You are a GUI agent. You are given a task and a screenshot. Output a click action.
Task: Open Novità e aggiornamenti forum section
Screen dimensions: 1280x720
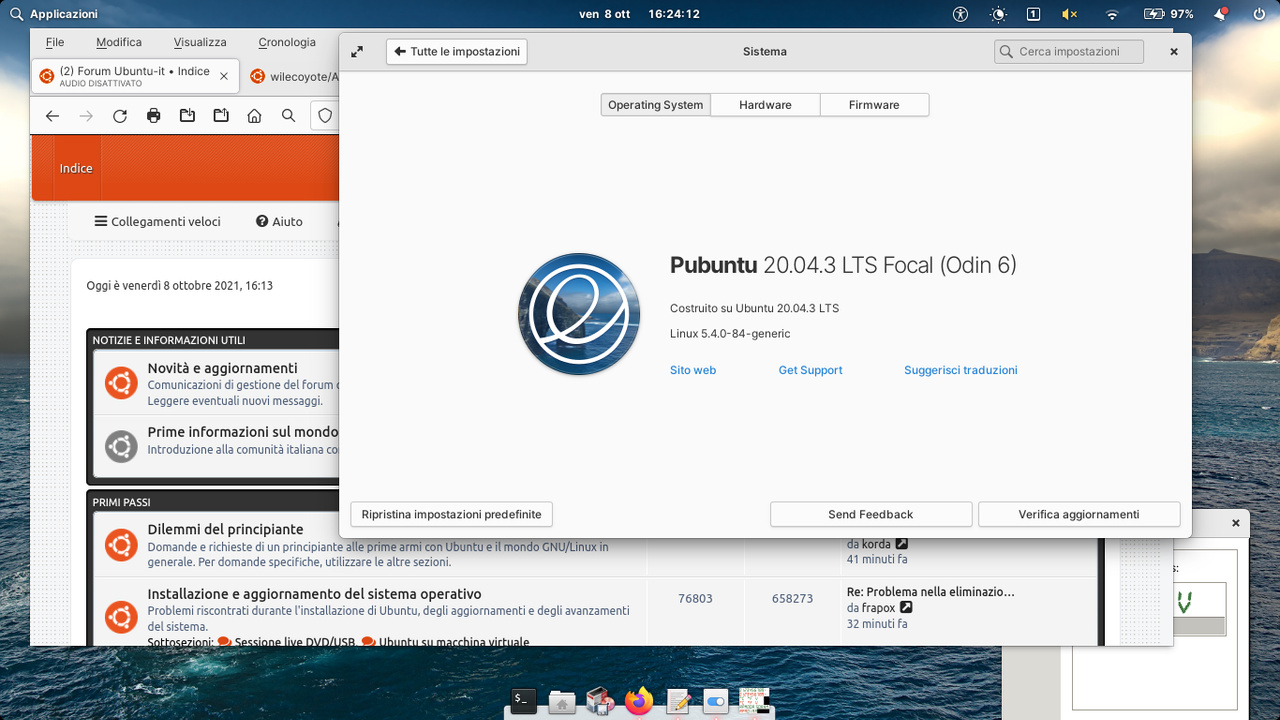coord(222,368)
